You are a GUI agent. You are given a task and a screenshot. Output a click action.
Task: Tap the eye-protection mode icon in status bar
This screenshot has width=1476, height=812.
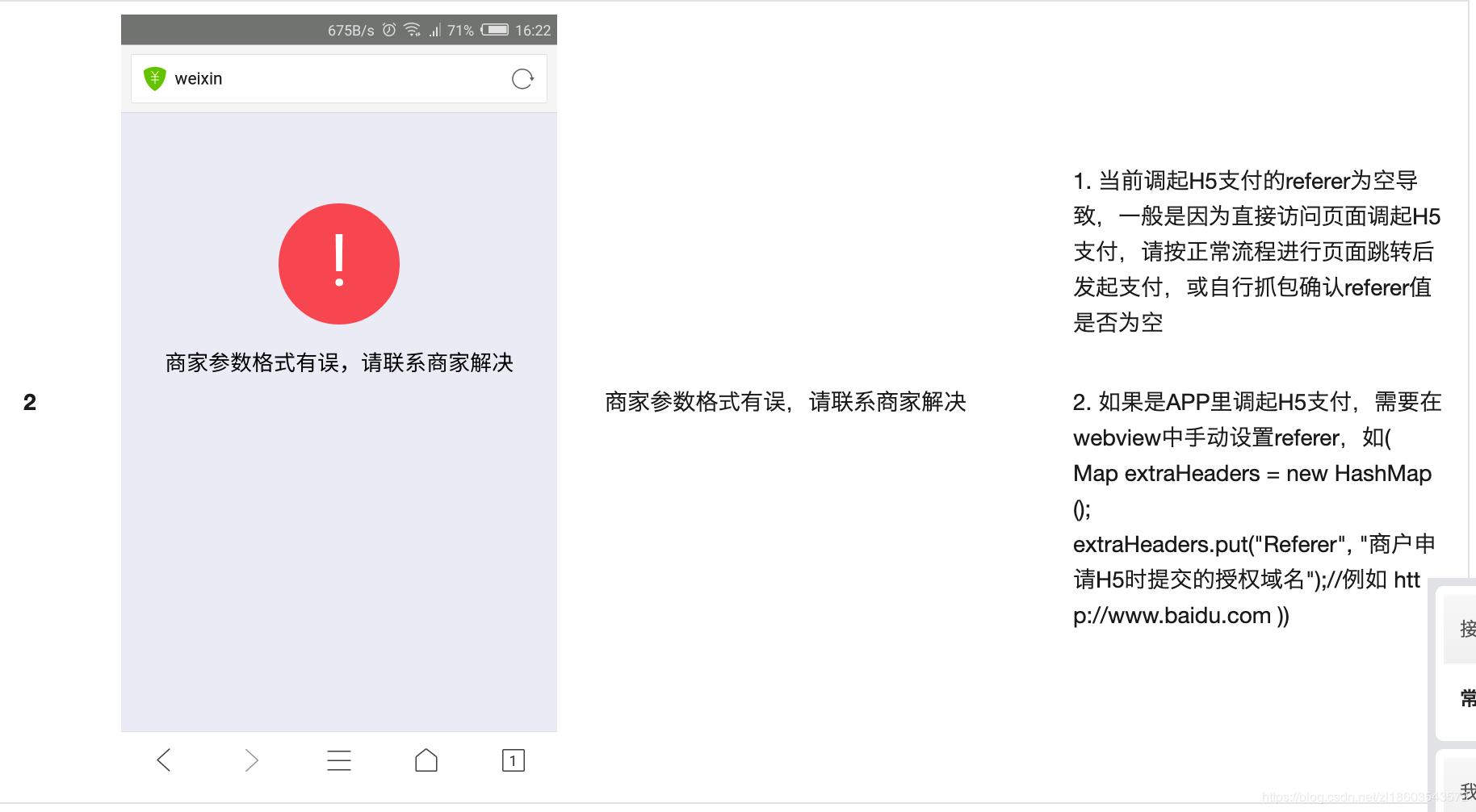click(388, 30)
